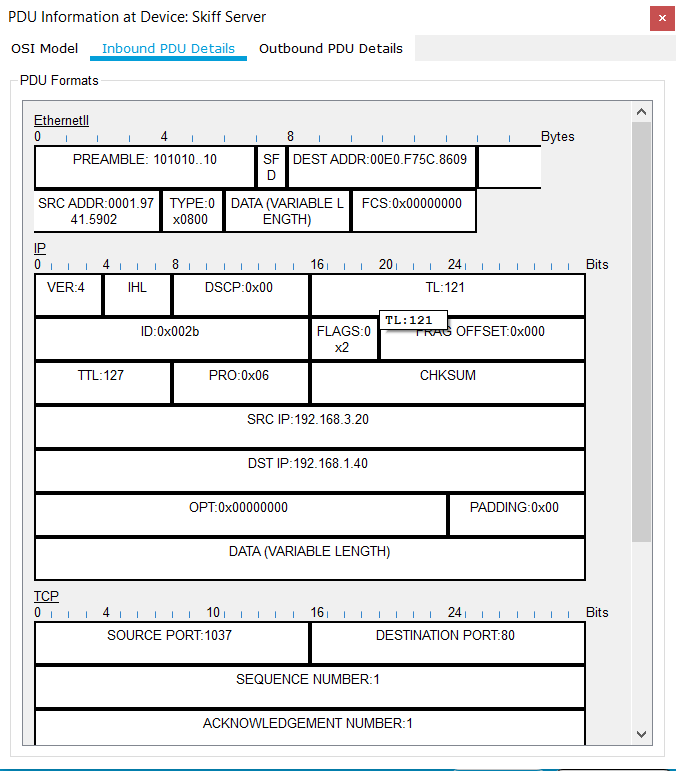Click OPT:0x00000000 field
The height and width of the screenshot is (771, 676).
tap(241, 515)
